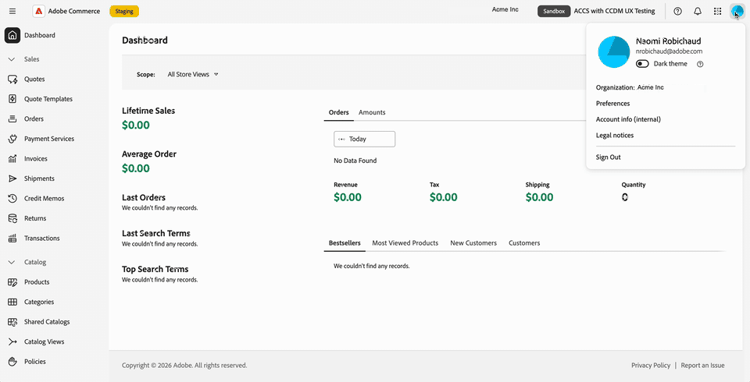Click the Shipping $0.00 value
Screen dimensions: 750x382
tap(540, 197)
